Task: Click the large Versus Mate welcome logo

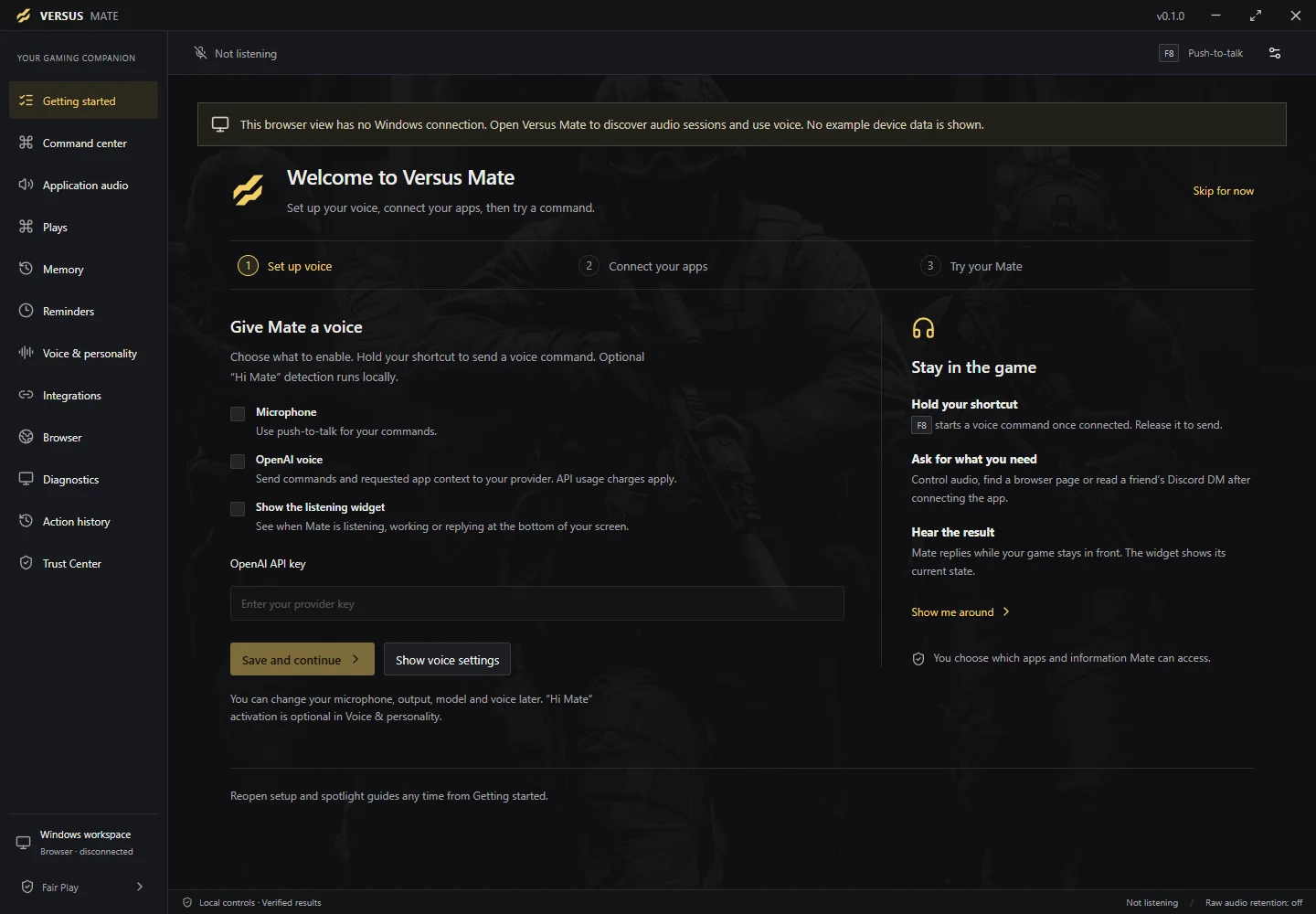Action: (248, 190)
